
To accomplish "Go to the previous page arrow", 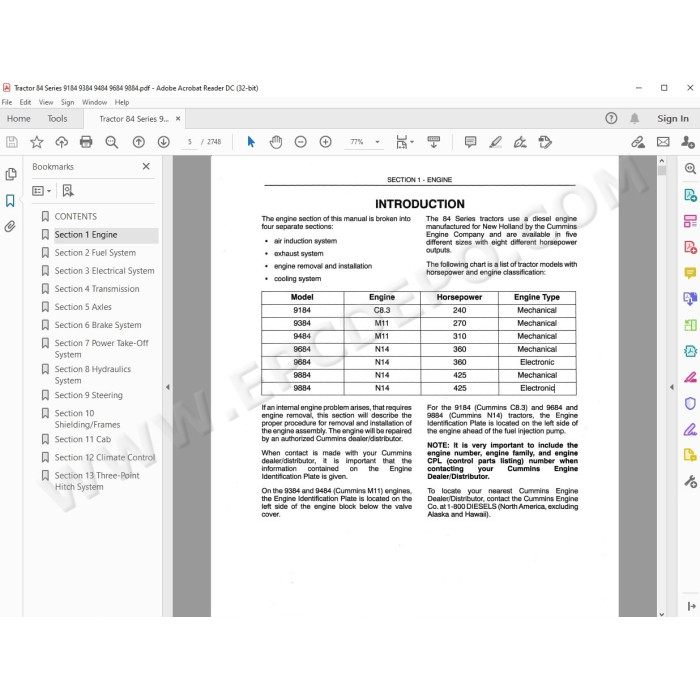I will coord(138,142).
